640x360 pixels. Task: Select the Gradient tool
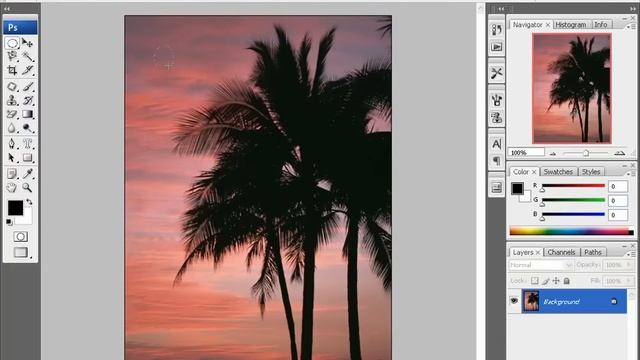tap(27, 114)
